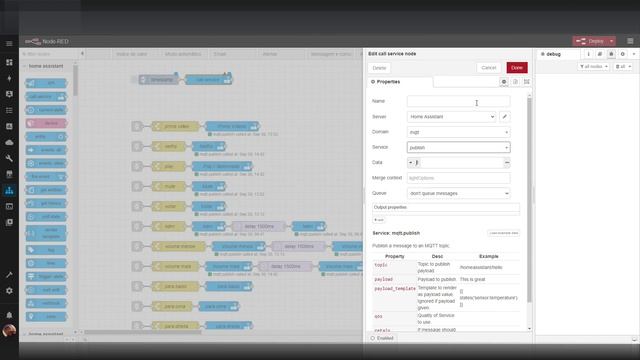The width and height of the screenshot is (640, 360).
Task: Click the add output property button
Action: pos(379,220)
